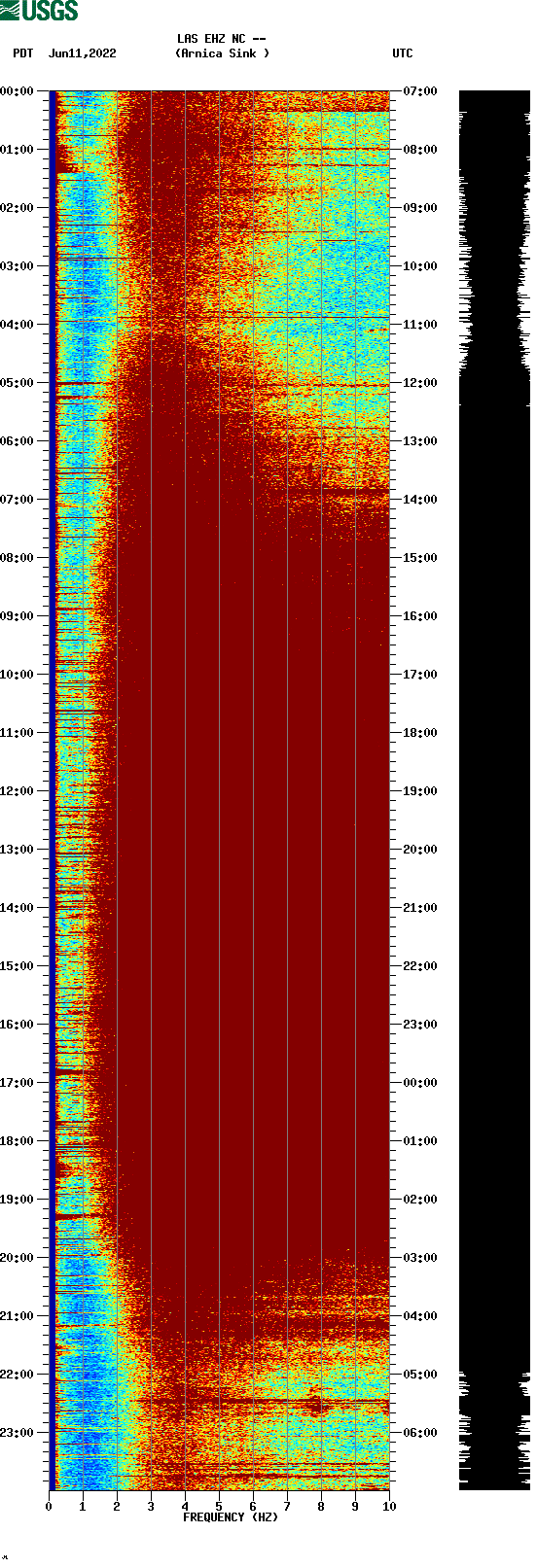537x1568 pixels.
Task: Click the 01:00 UTC time label
Action: click(420, 1141)
